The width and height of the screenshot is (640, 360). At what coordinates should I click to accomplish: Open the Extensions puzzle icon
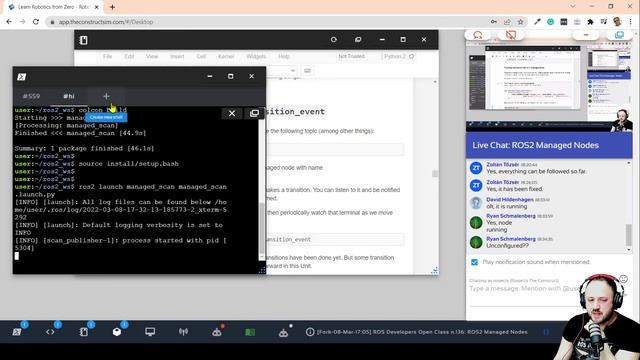pyautogui.click(x=590, y=22)
